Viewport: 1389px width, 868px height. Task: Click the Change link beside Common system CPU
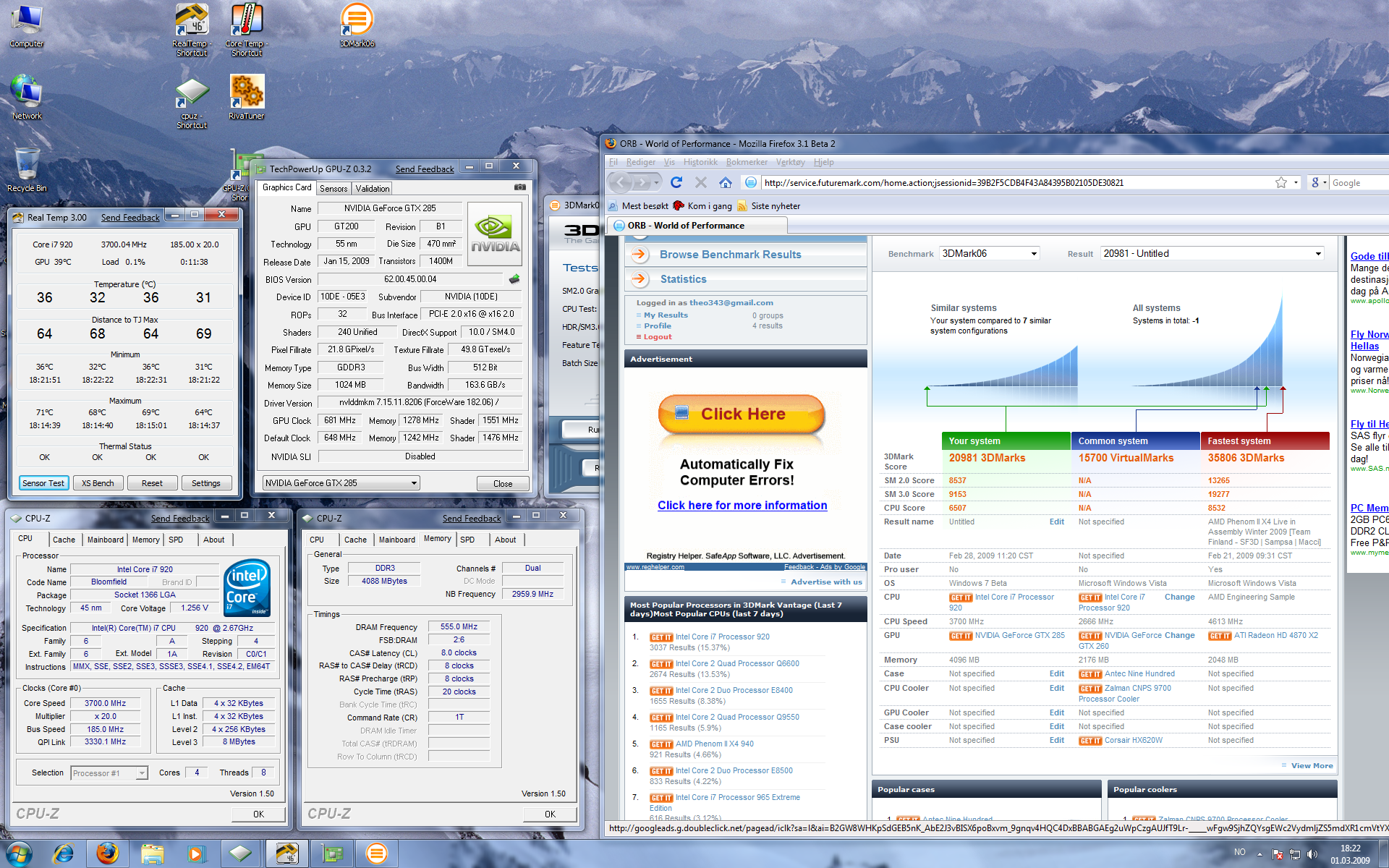coord(1179,597)
